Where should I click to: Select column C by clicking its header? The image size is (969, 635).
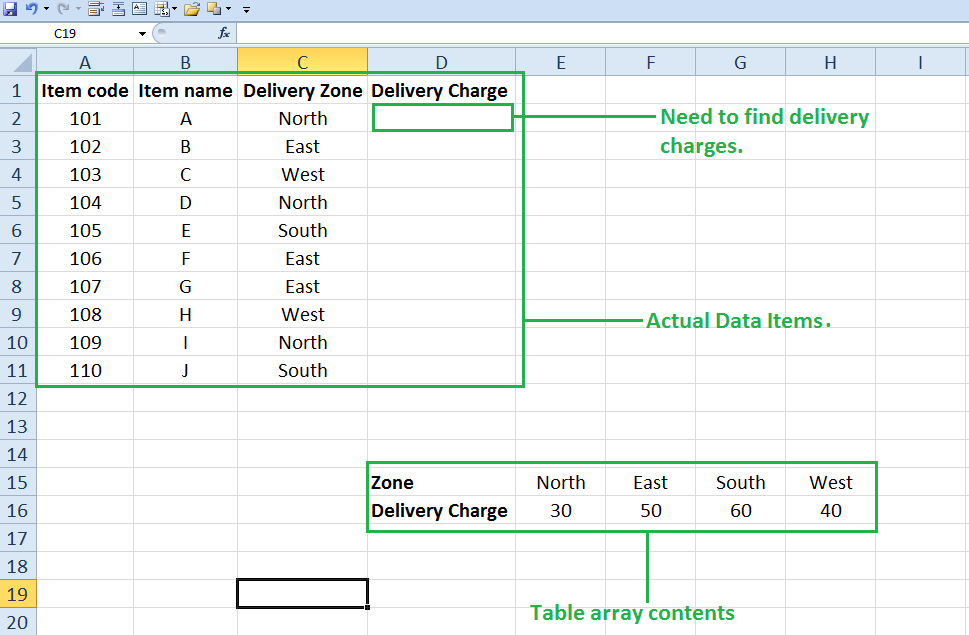[302, 60]
